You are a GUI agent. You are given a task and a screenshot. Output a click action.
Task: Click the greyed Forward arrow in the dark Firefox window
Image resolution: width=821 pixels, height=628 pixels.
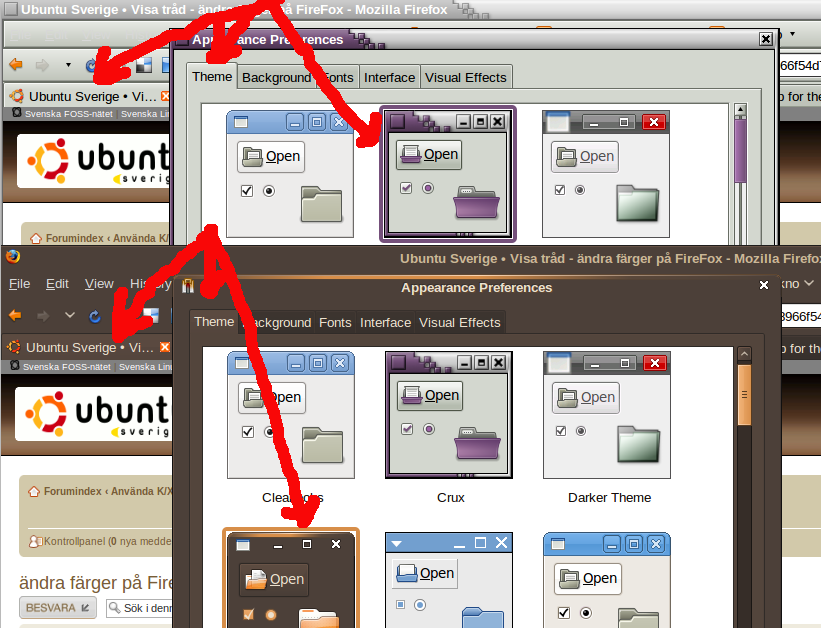(x=42, y=315)
